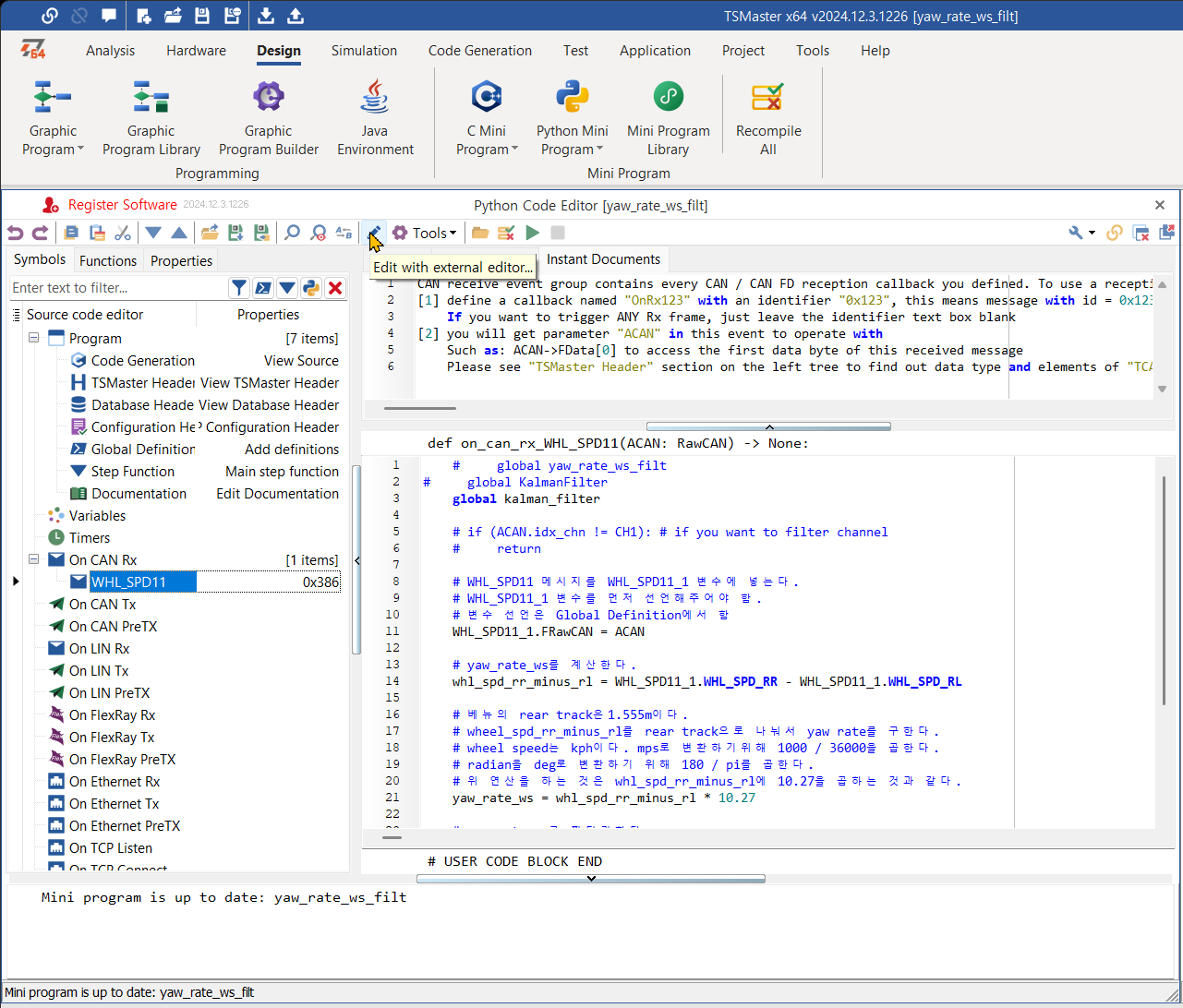Switch to the Functions tab
1183x1008 pixels.
108,260
